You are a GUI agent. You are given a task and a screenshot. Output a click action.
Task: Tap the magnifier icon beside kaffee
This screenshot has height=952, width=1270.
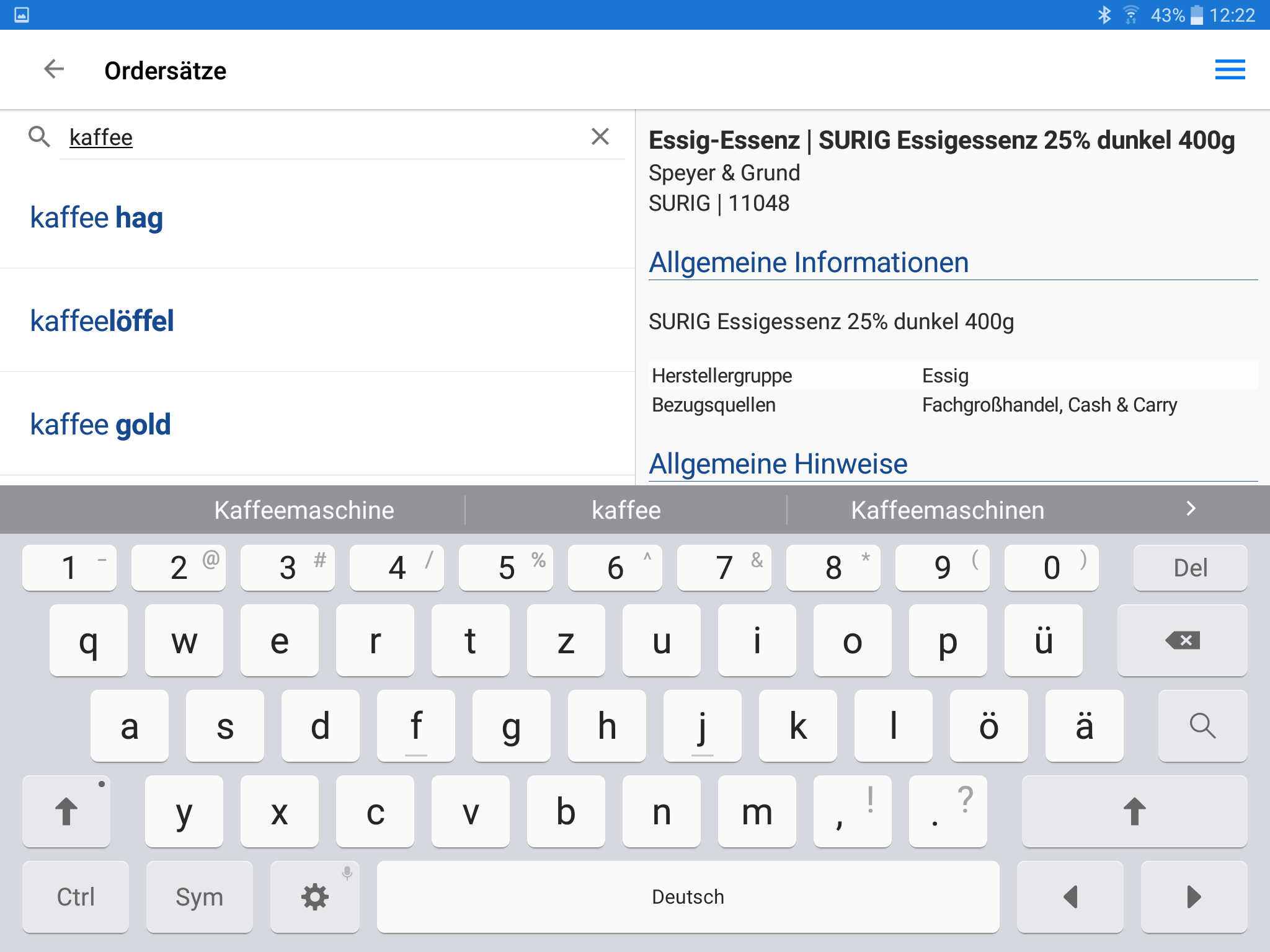pos(39,136)
